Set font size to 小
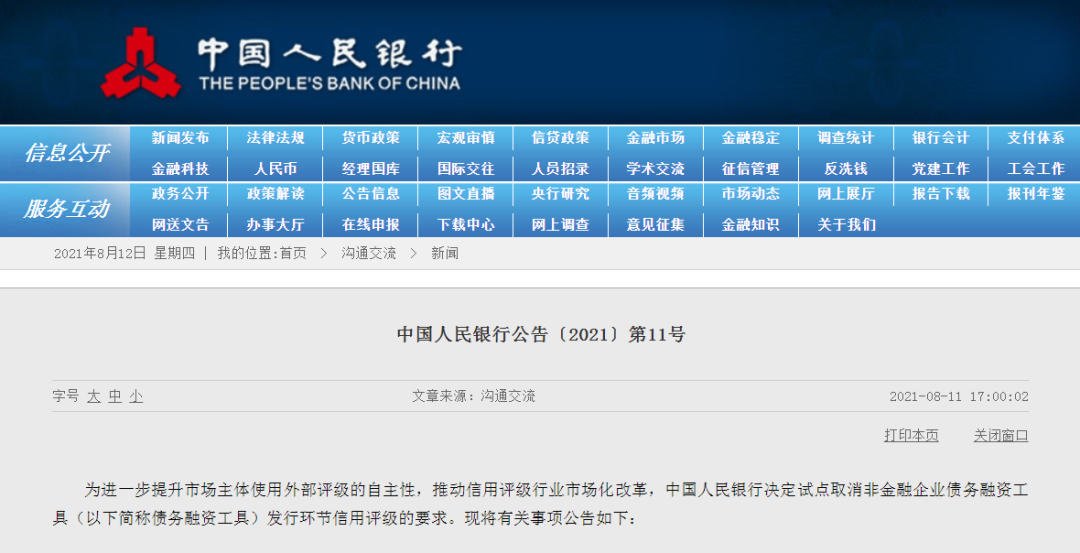This screenshot has width=1080, height=553. (x=136, y=397)
